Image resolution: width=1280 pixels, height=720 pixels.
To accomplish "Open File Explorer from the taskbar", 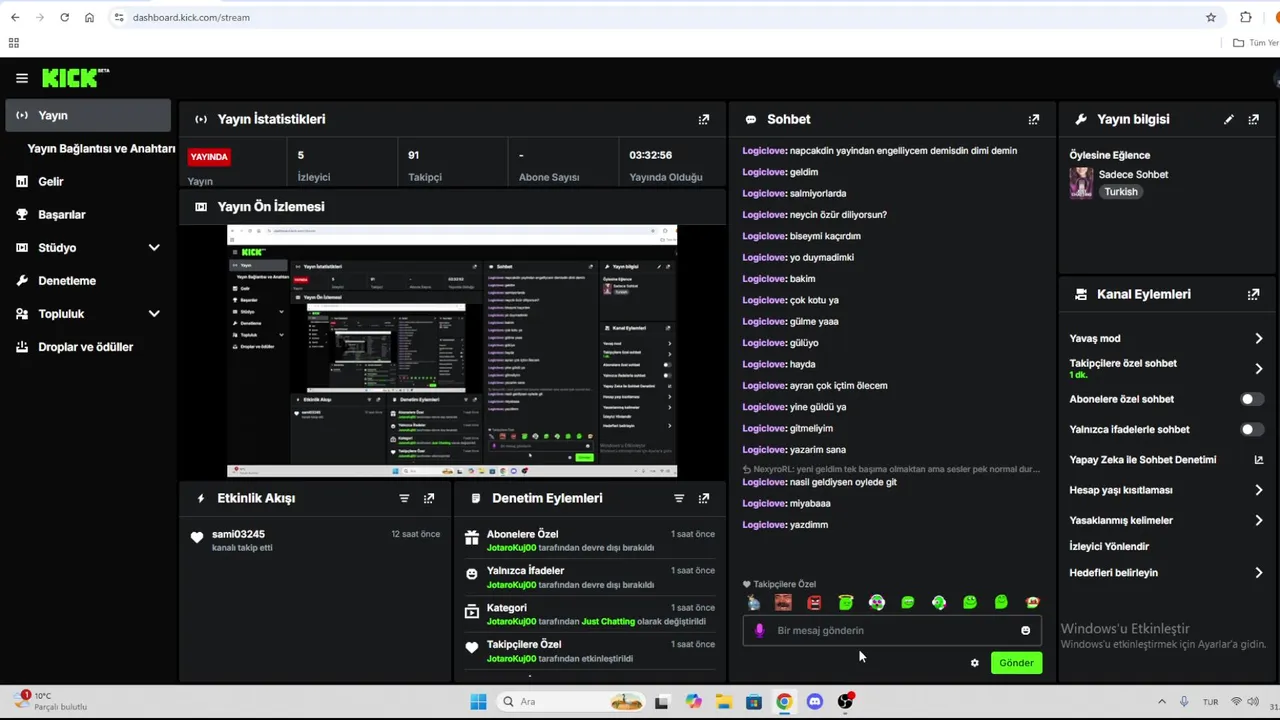I will coord(723,702).
